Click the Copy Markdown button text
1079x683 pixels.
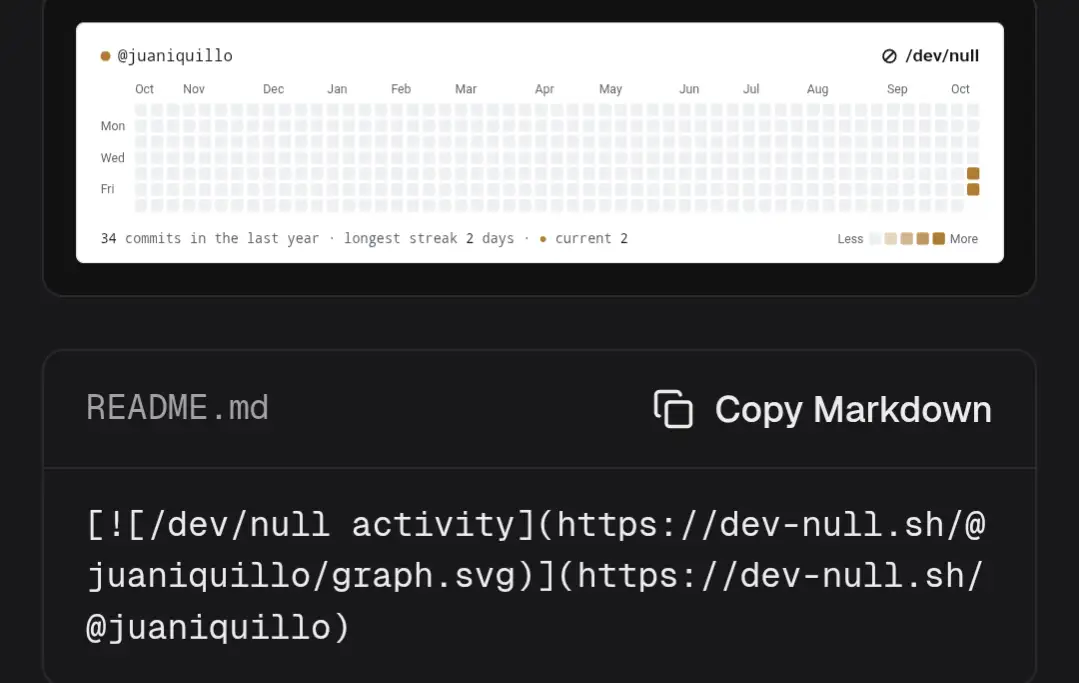click(x=853, y=410)
